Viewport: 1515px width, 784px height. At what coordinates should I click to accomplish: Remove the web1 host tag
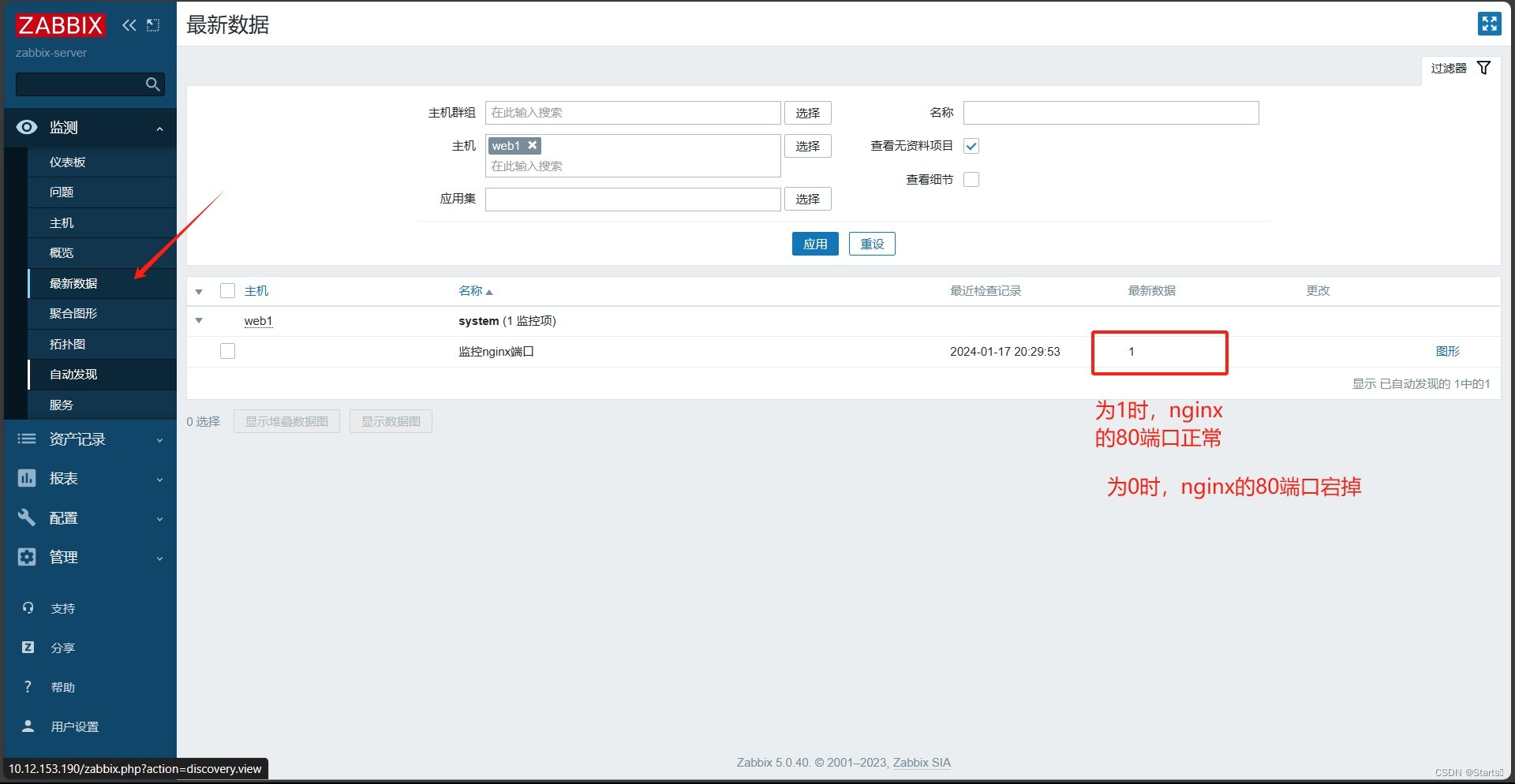tap(533, 145)
